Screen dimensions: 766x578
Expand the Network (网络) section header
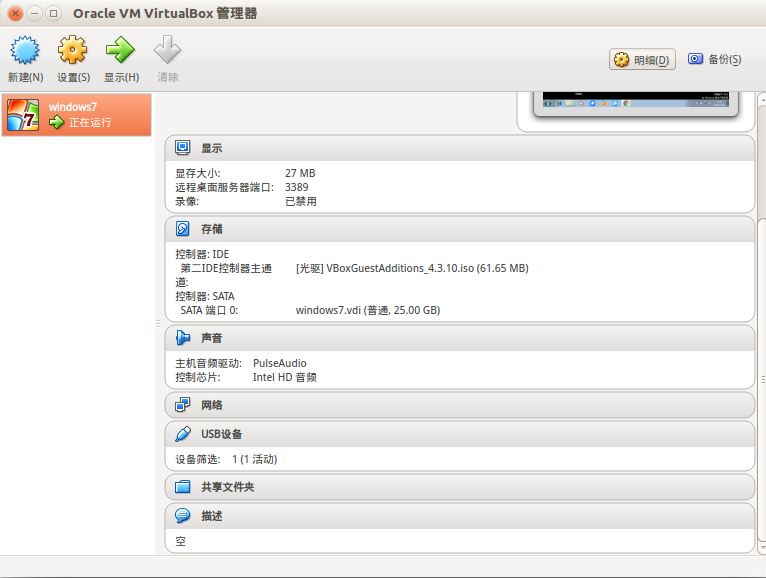pyautogui.click(x=460, y=405)
